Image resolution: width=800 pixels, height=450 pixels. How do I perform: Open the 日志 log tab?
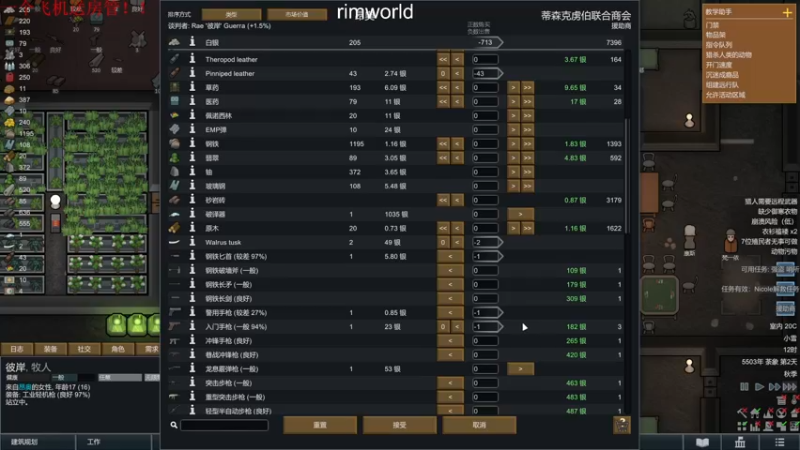point(17,349)
